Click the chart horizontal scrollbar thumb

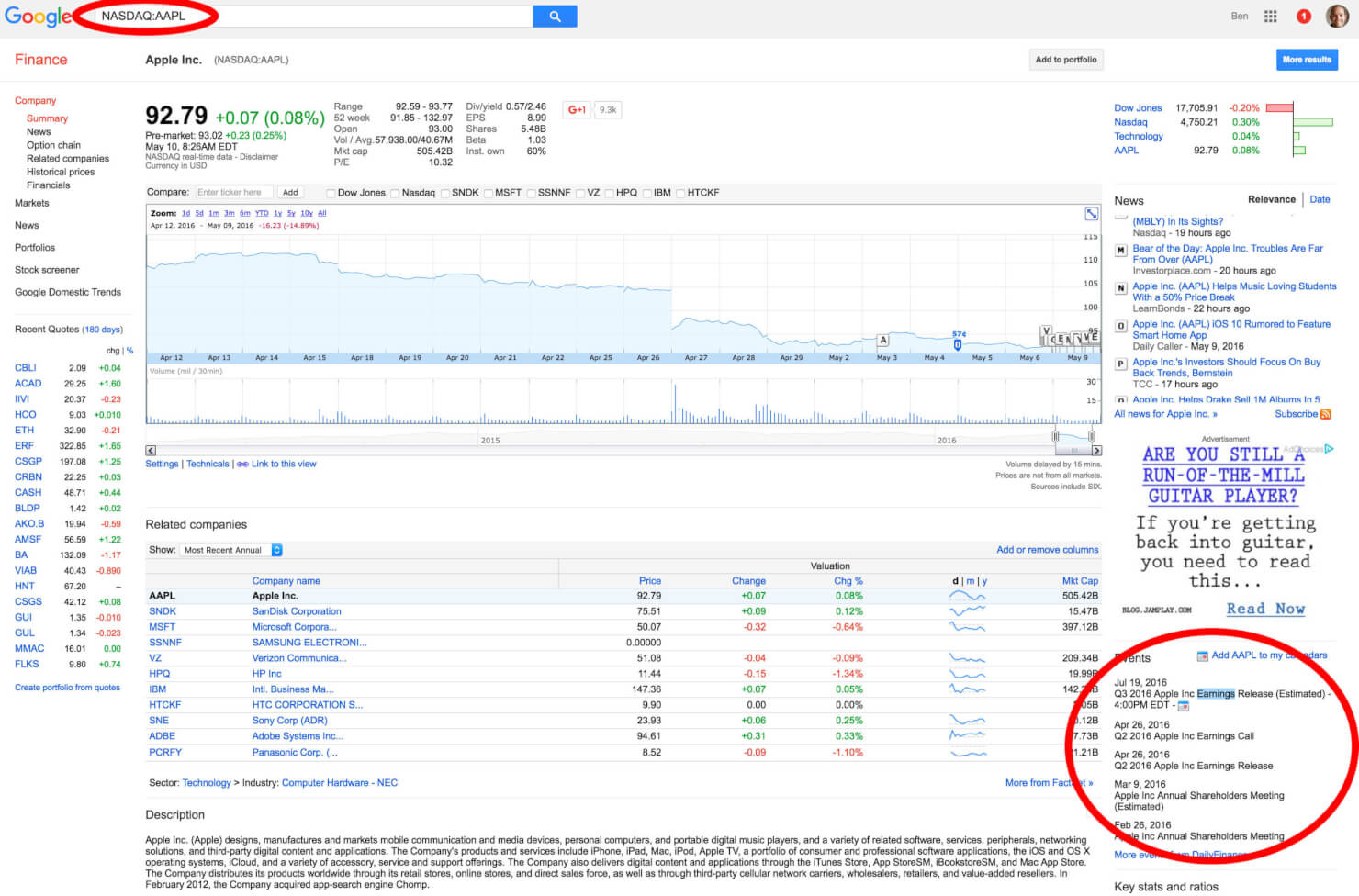click(1073, 451)
